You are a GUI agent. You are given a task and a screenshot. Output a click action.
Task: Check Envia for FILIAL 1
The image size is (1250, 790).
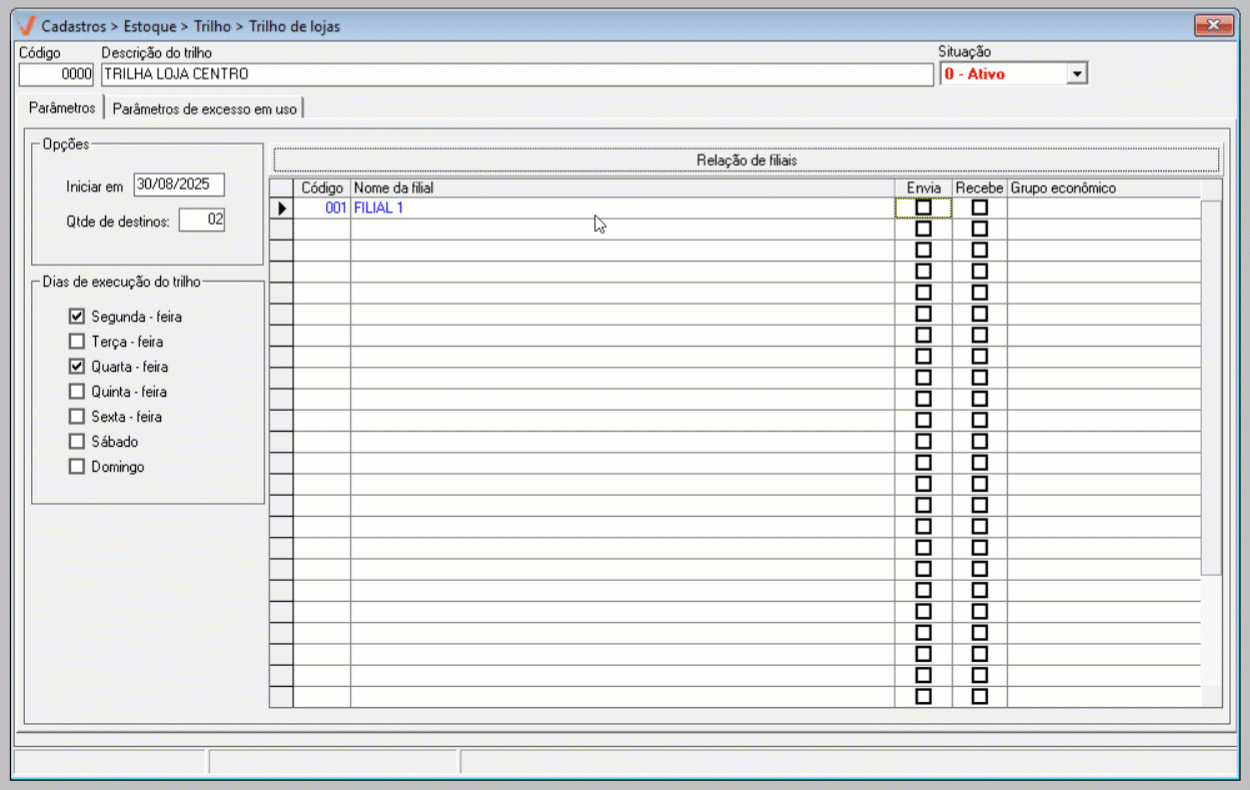pos(923,208)
